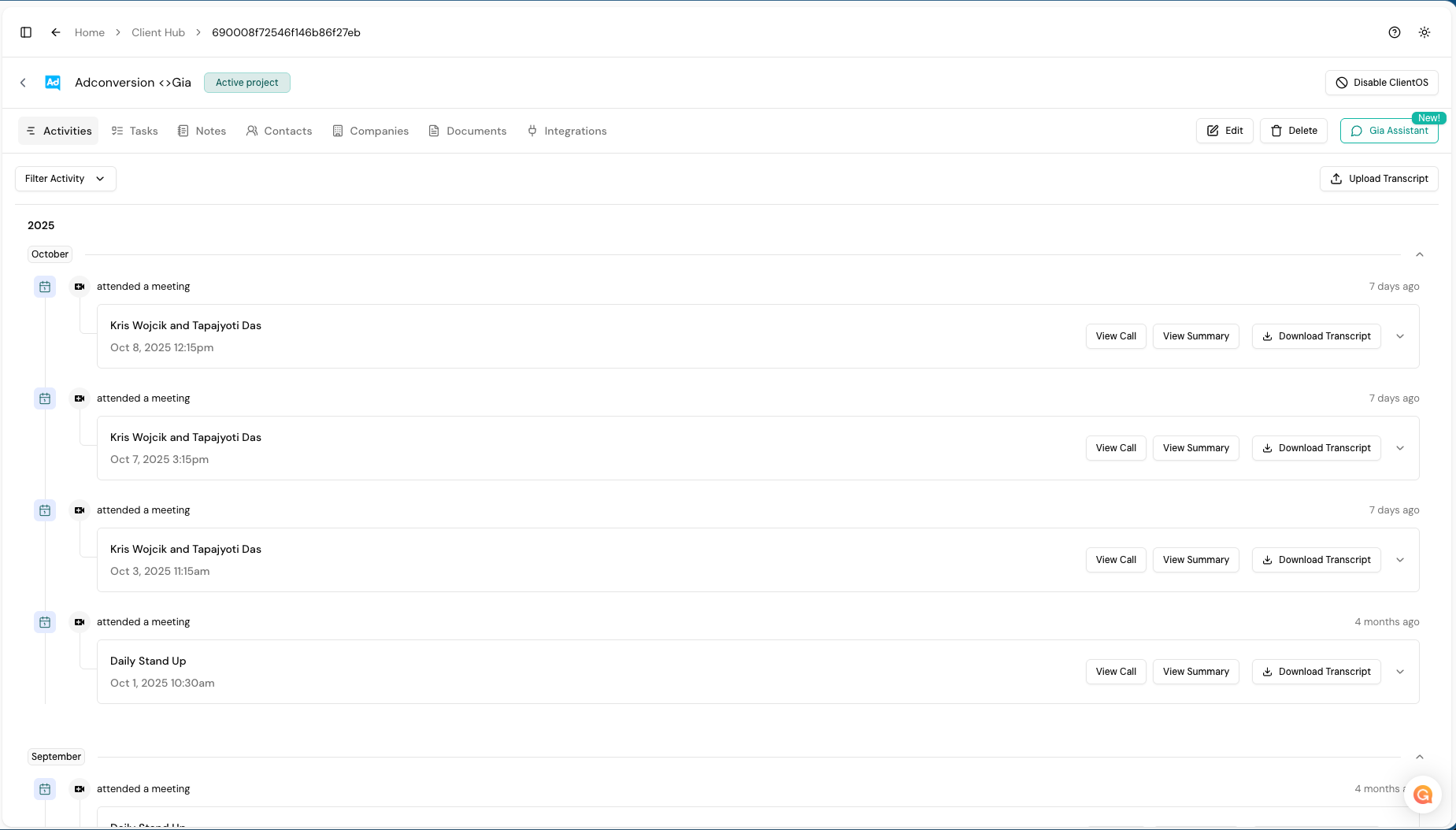Open the Integrations tab
Viewport: 1456px width, 830px height.
567,131
